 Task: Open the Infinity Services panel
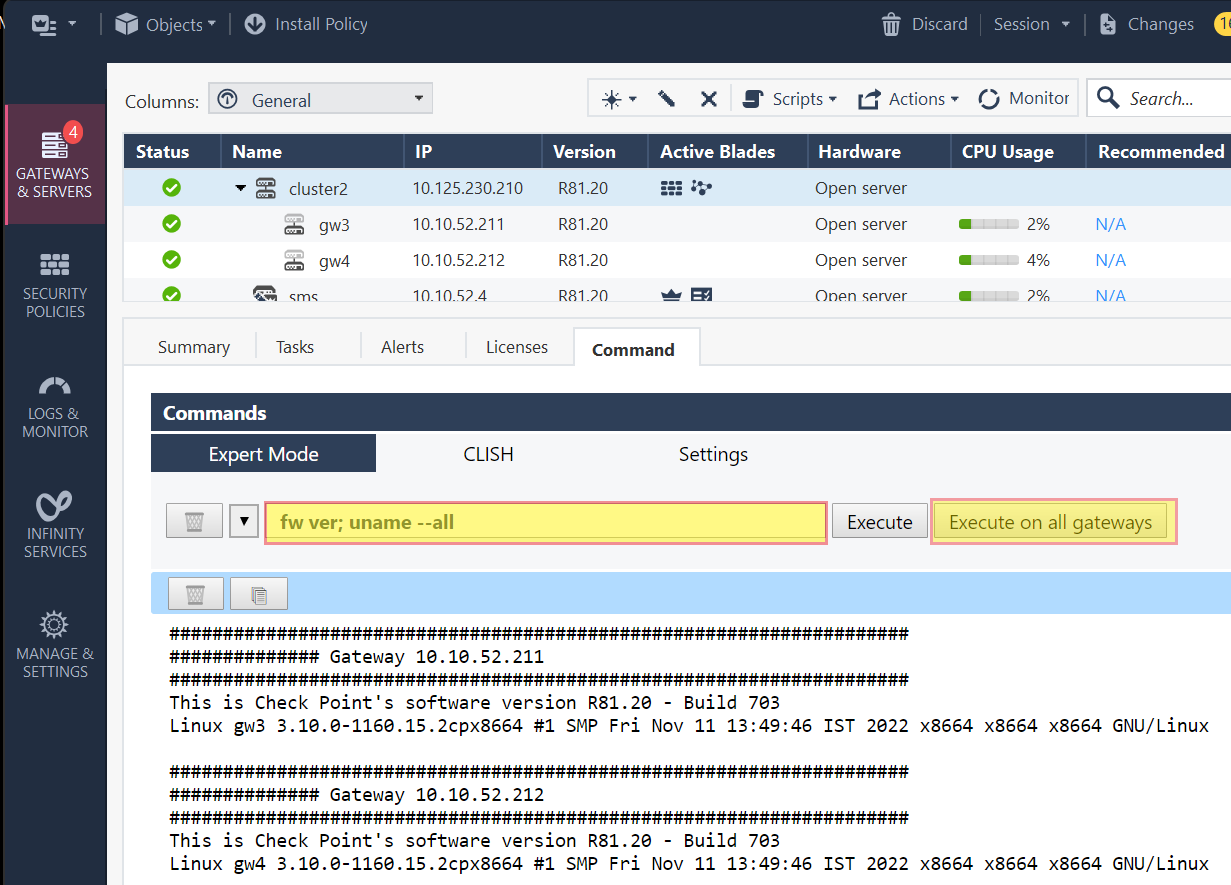(55, 524)
